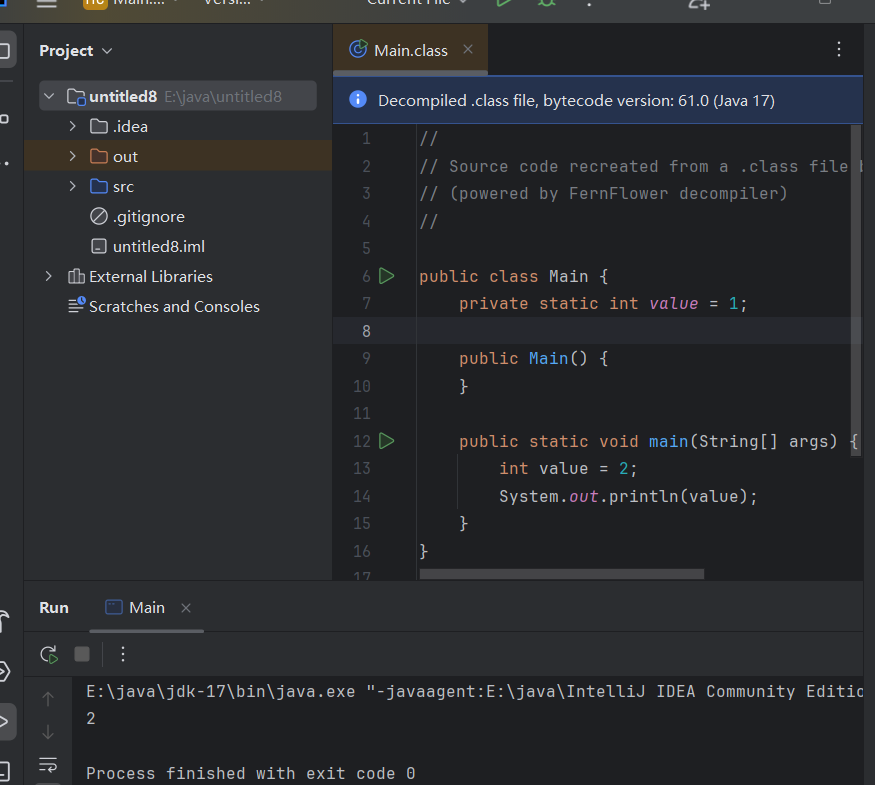Click the 'class' keyword on line 6
The width and height of the screenshot is (875, 785).
coord(513,276)
